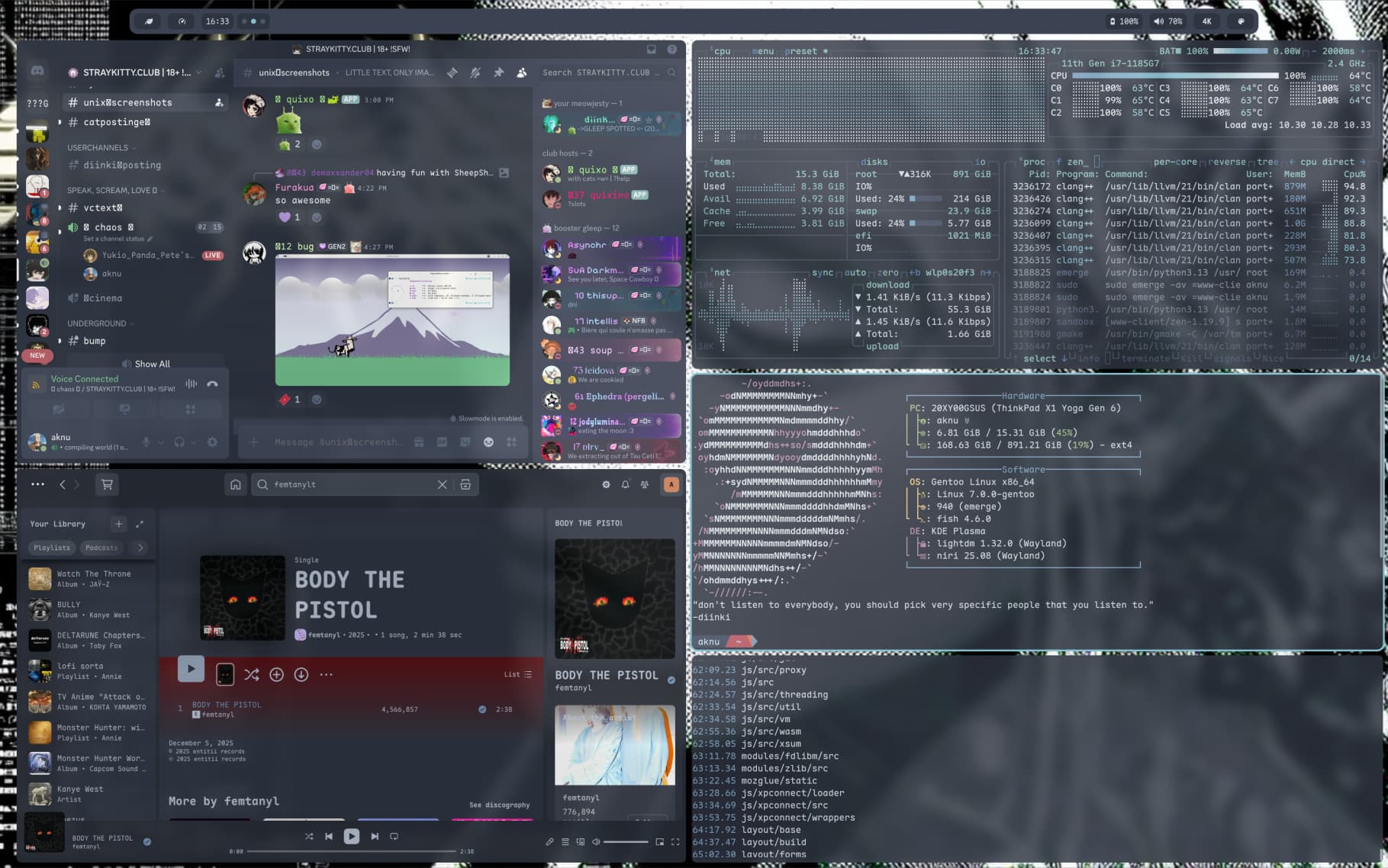Toggle smart shuffle on the album action bar
1388x868 pixels.
[x=252, y=674]
